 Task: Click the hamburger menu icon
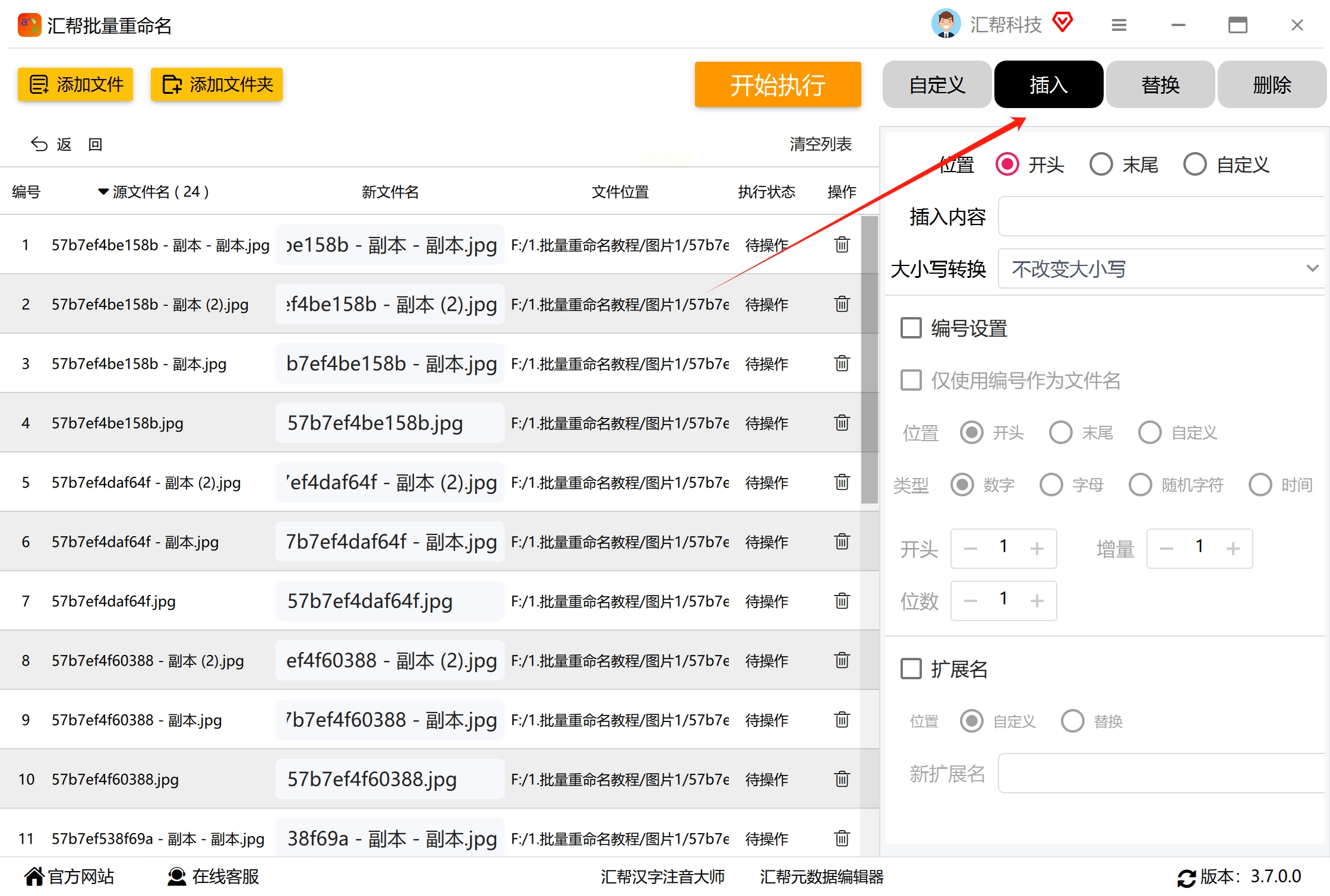click(1119, 25)
